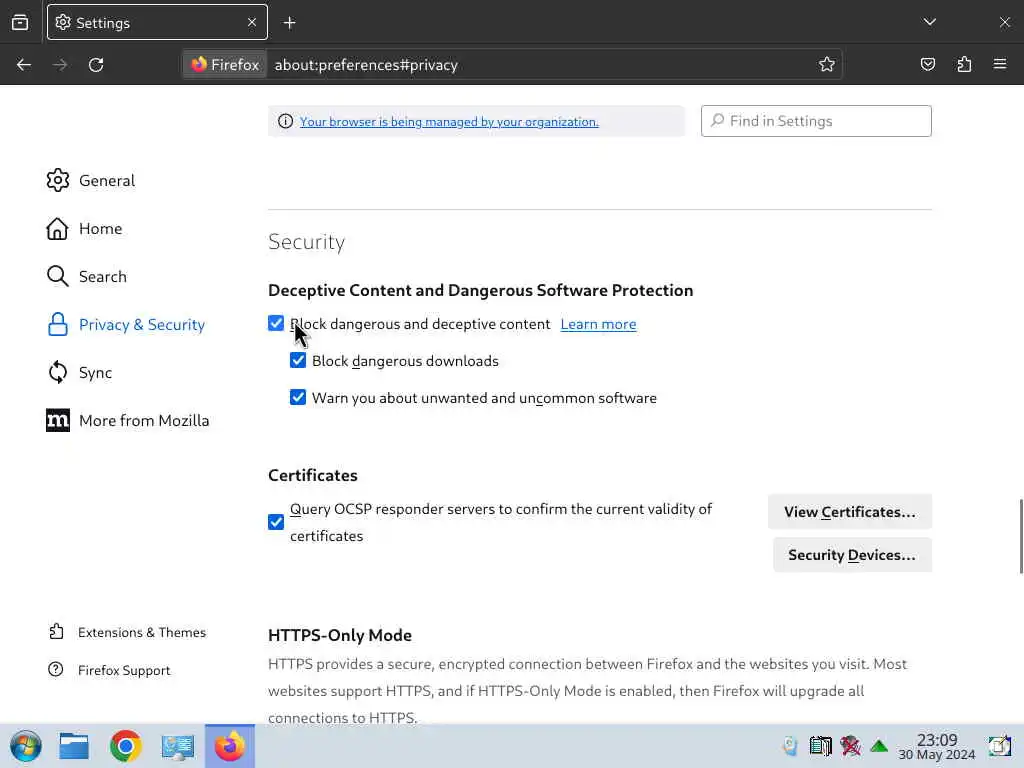Toggle the Query OCSP responder servers checkbox

click(276, 522)
